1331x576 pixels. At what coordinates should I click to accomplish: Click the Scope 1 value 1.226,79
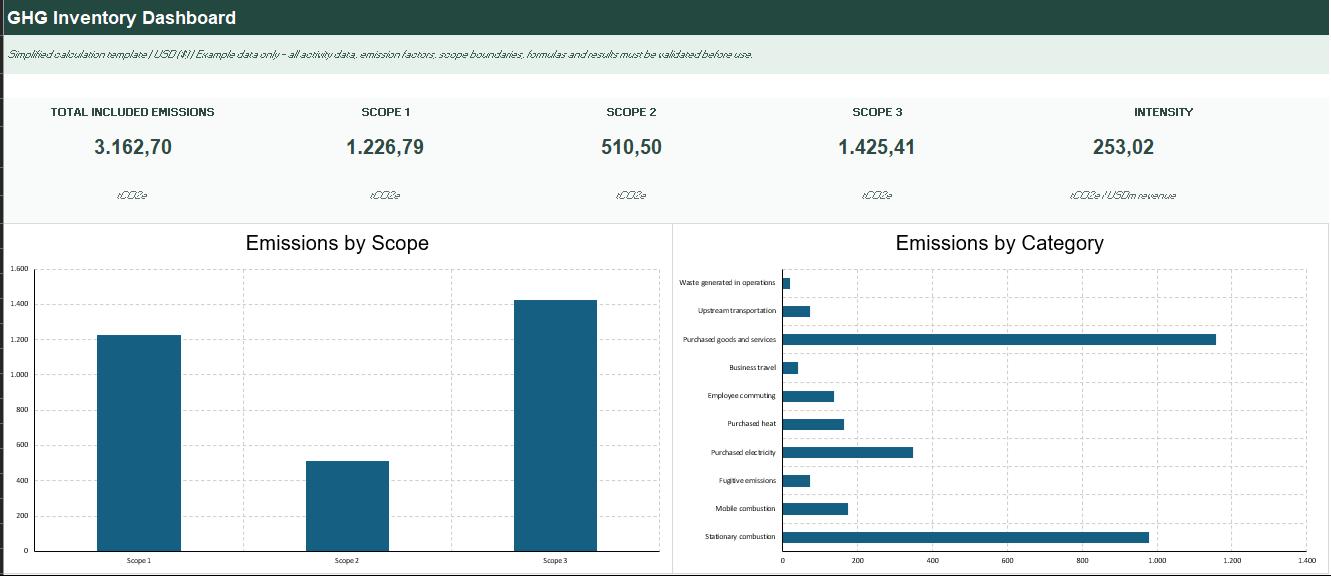(385, 147)
